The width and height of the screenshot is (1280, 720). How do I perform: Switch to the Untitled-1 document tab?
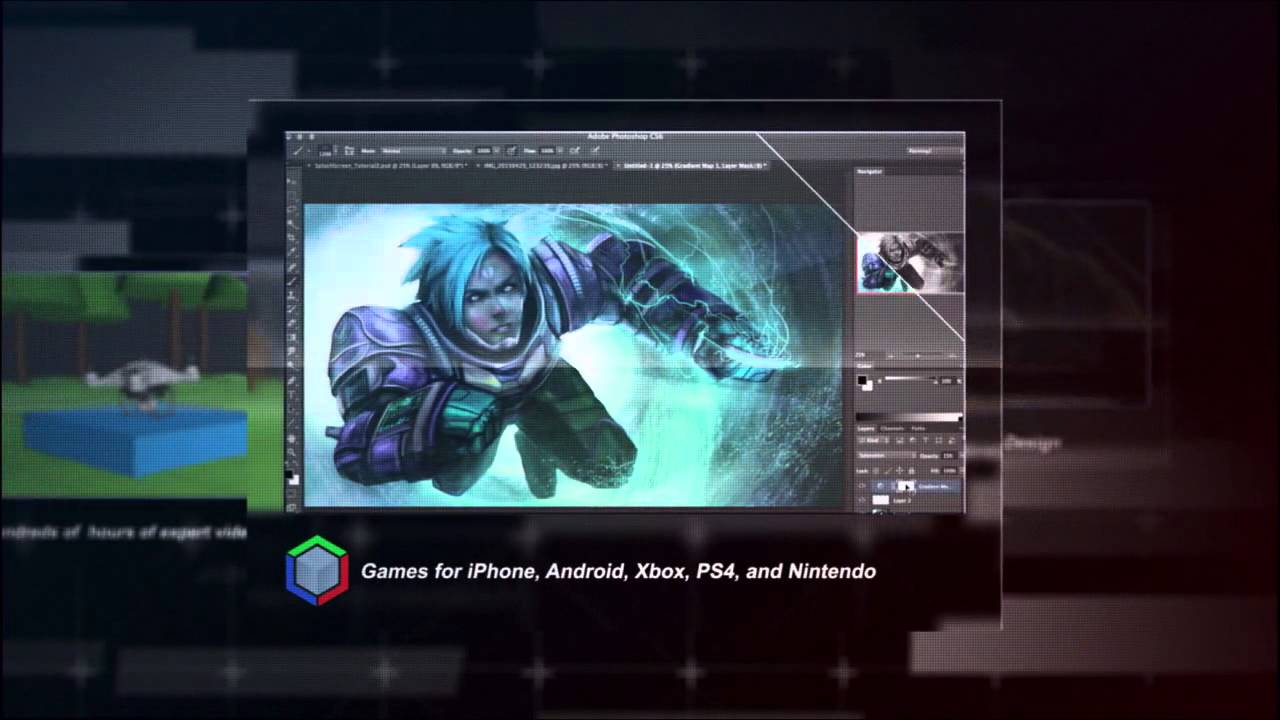693,166
